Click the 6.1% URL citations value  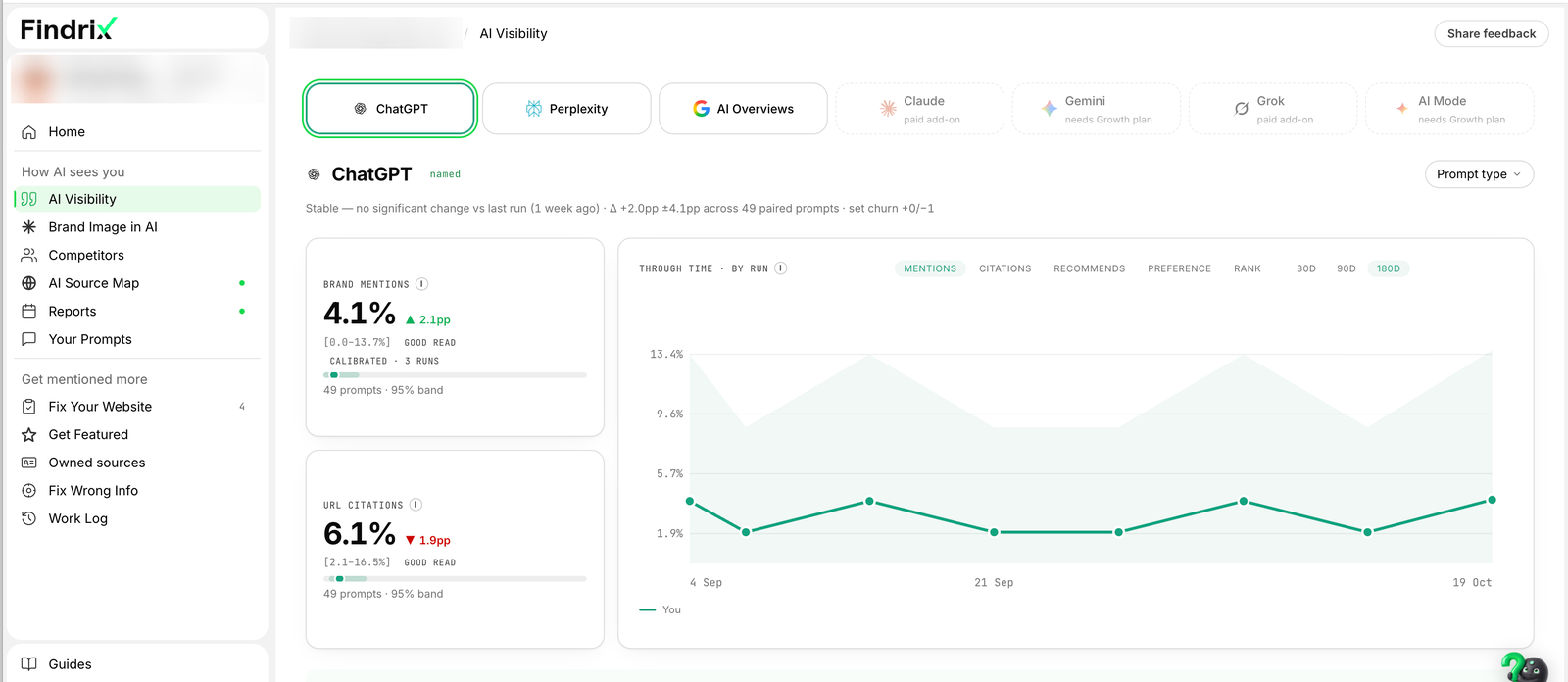(360, 534)
